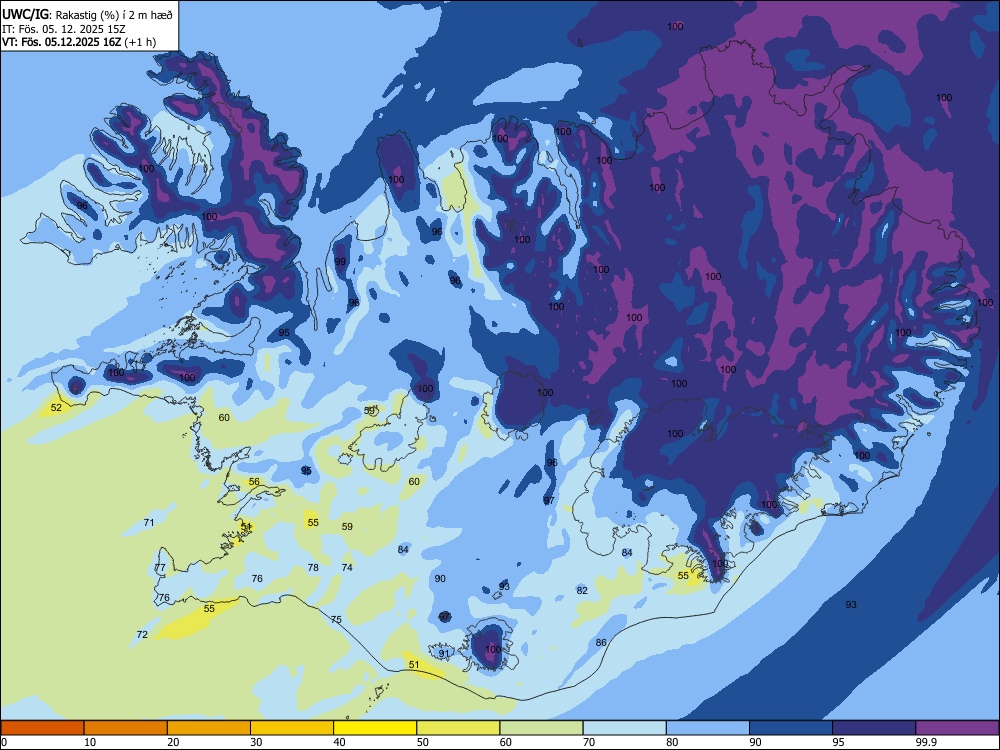Click the legend tick label '40'
Image resolution: width=1000 pixels, height=750 pixels.
pyautogui.click(x=339, y=742)
